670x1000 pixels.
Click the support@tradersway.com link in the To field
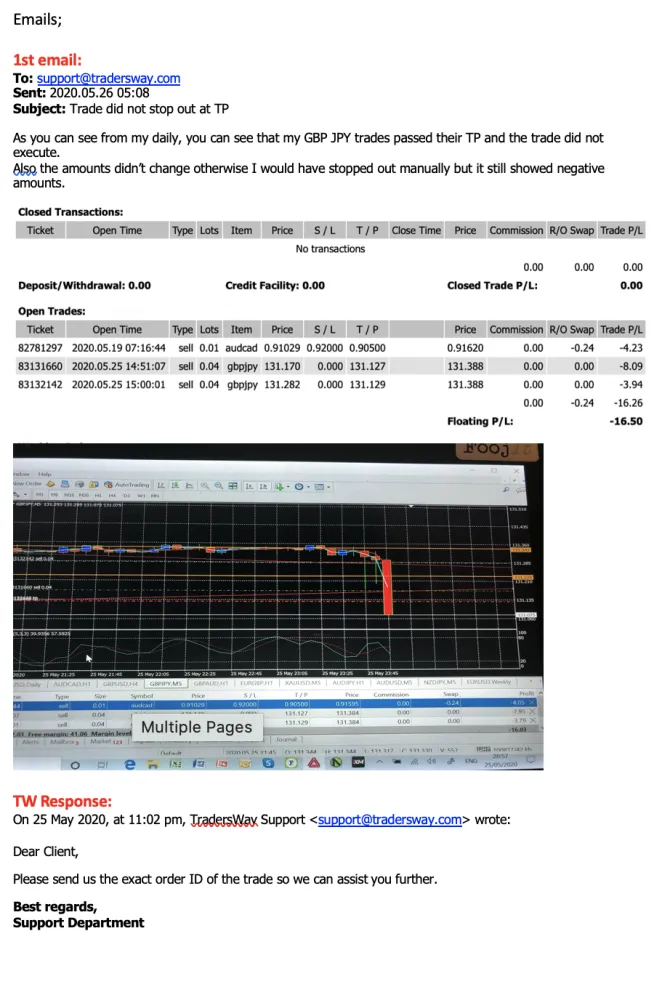pos(108,78)
